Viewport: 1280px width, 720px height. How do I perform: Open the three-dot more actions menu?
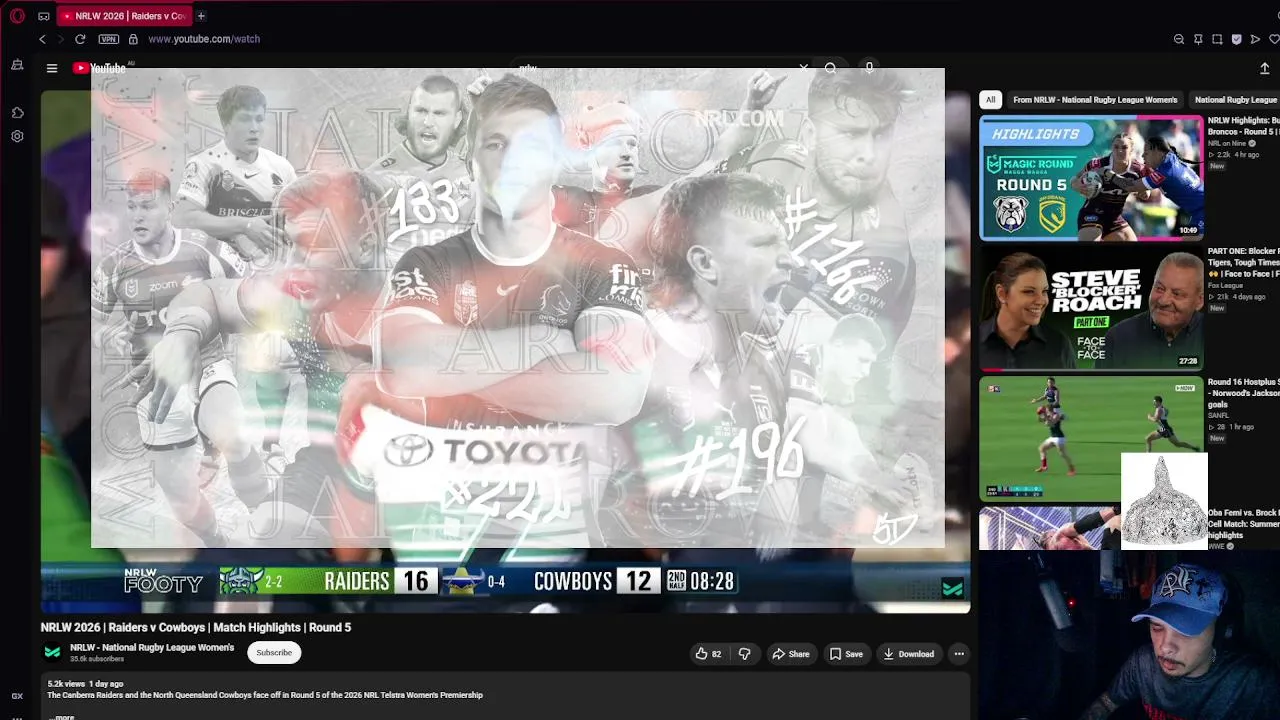959,654
